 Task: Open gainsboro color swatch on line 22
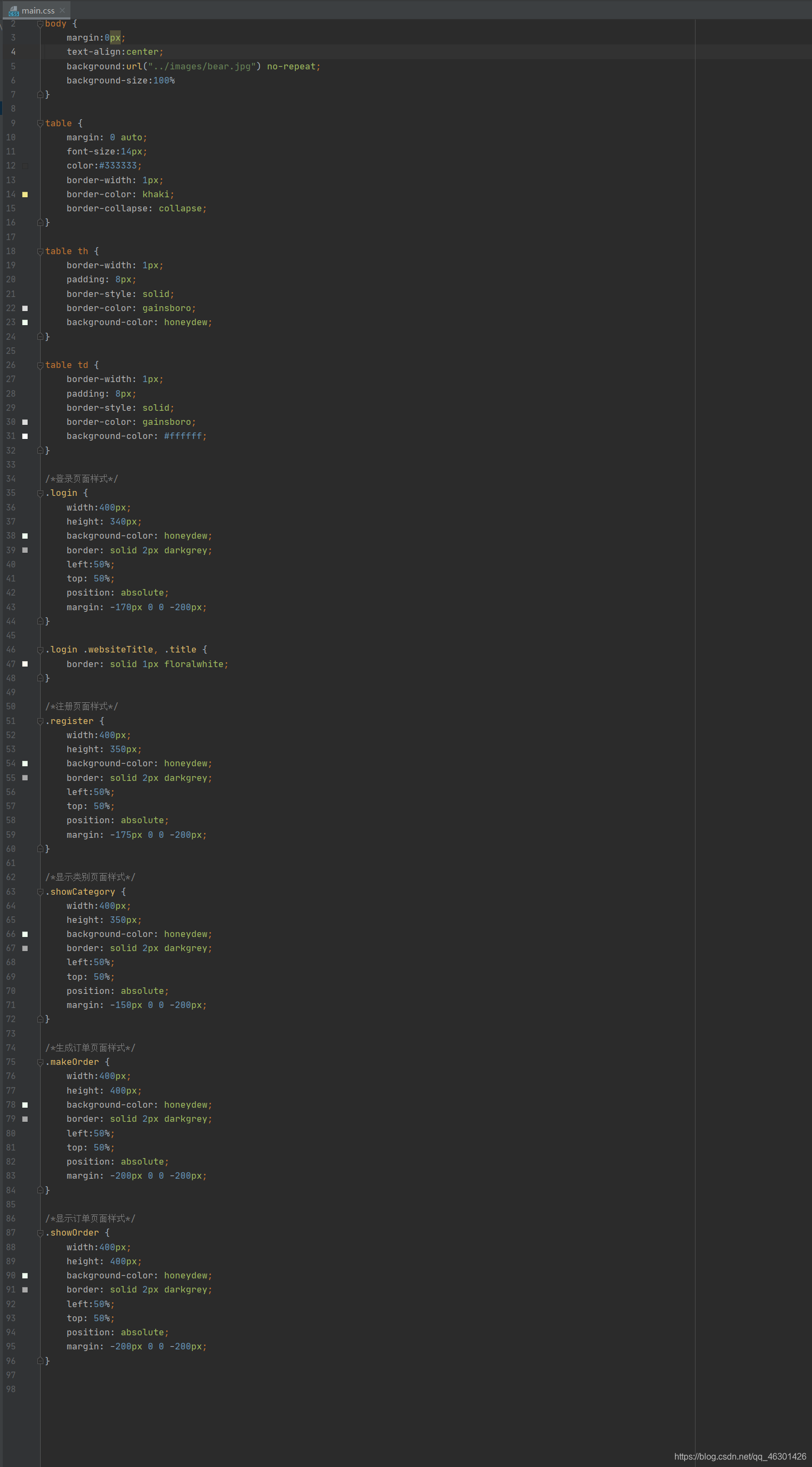coord(25,308)
